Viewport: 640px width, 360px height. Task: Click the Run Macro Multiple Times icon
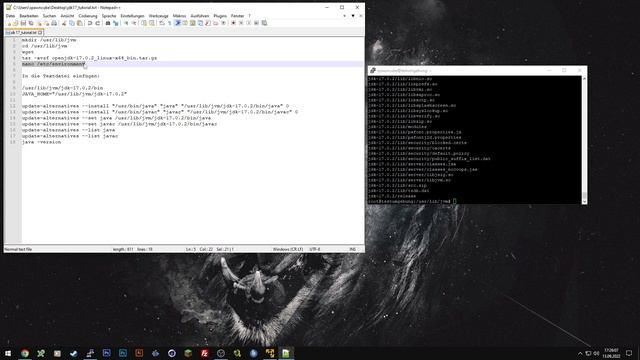click(x=256, y=23)
